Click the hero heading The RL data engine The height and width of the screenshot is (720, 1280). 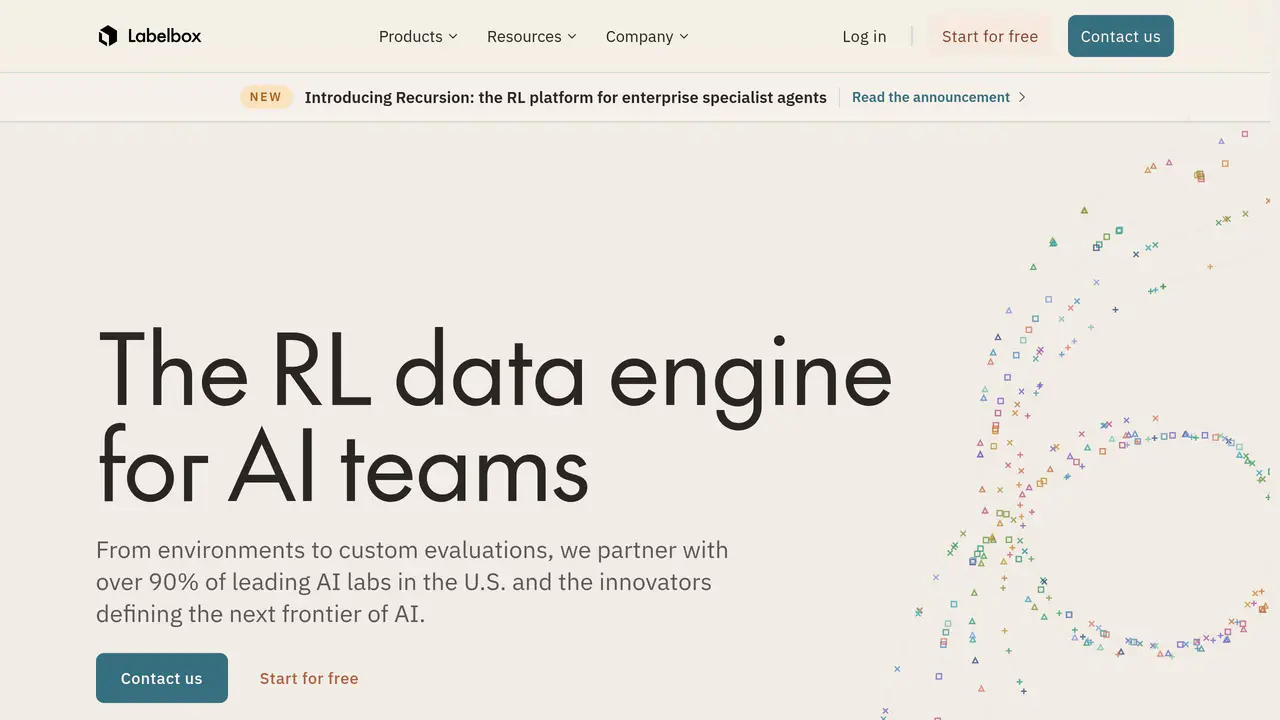pyautogui.click(x=494, y=417)
